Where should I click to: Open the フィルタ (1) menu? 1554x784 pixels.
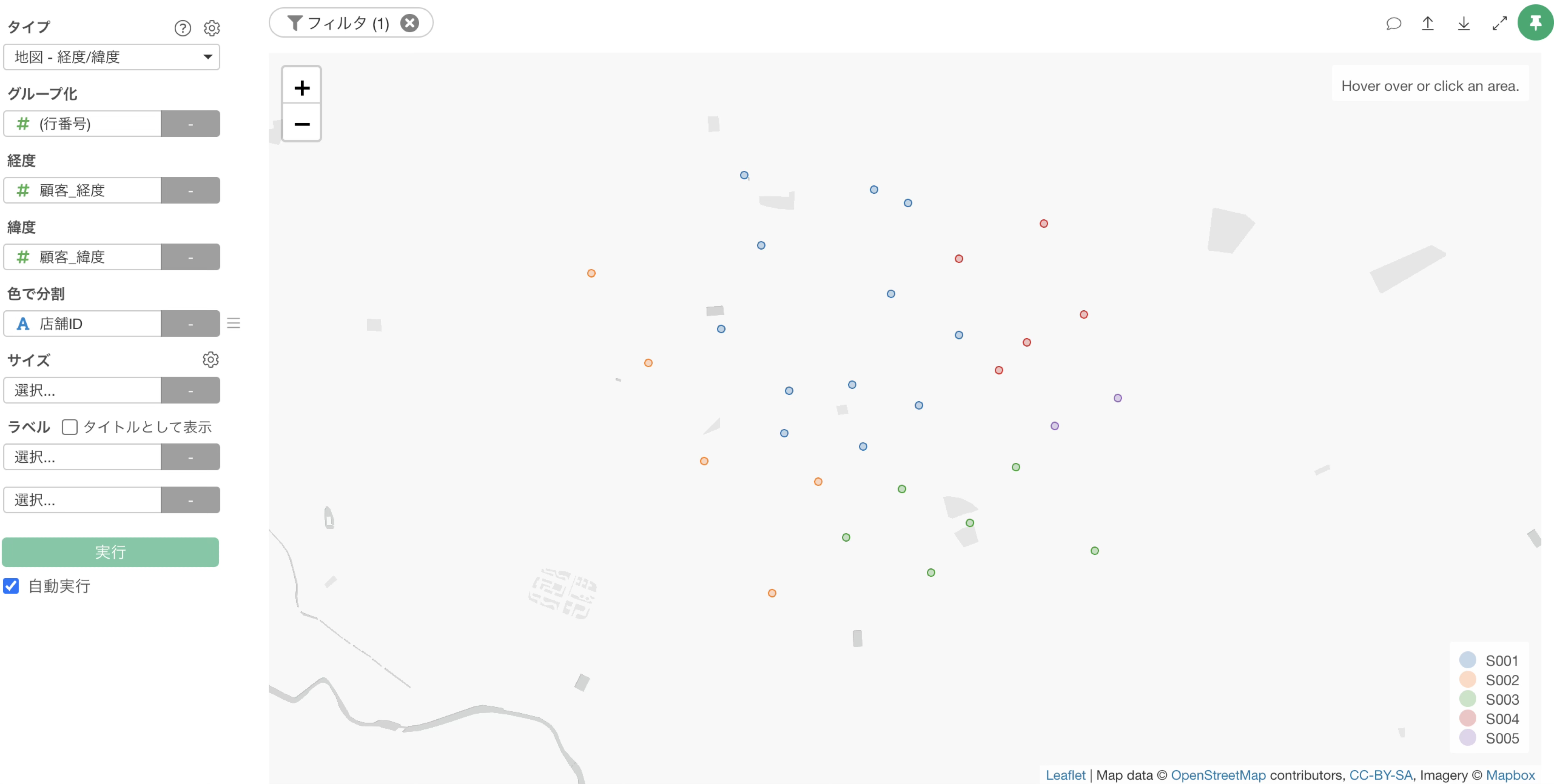[339, 23]
